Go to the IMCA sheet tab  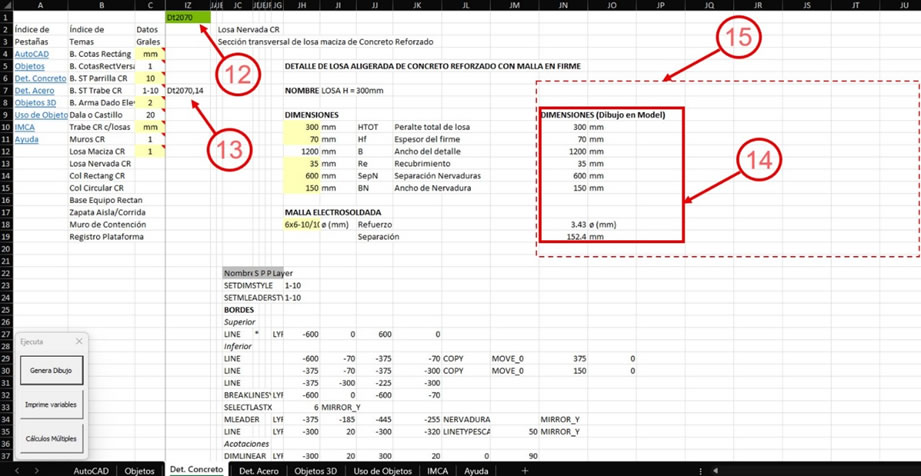pyautogui.click(x=438, y=470)
